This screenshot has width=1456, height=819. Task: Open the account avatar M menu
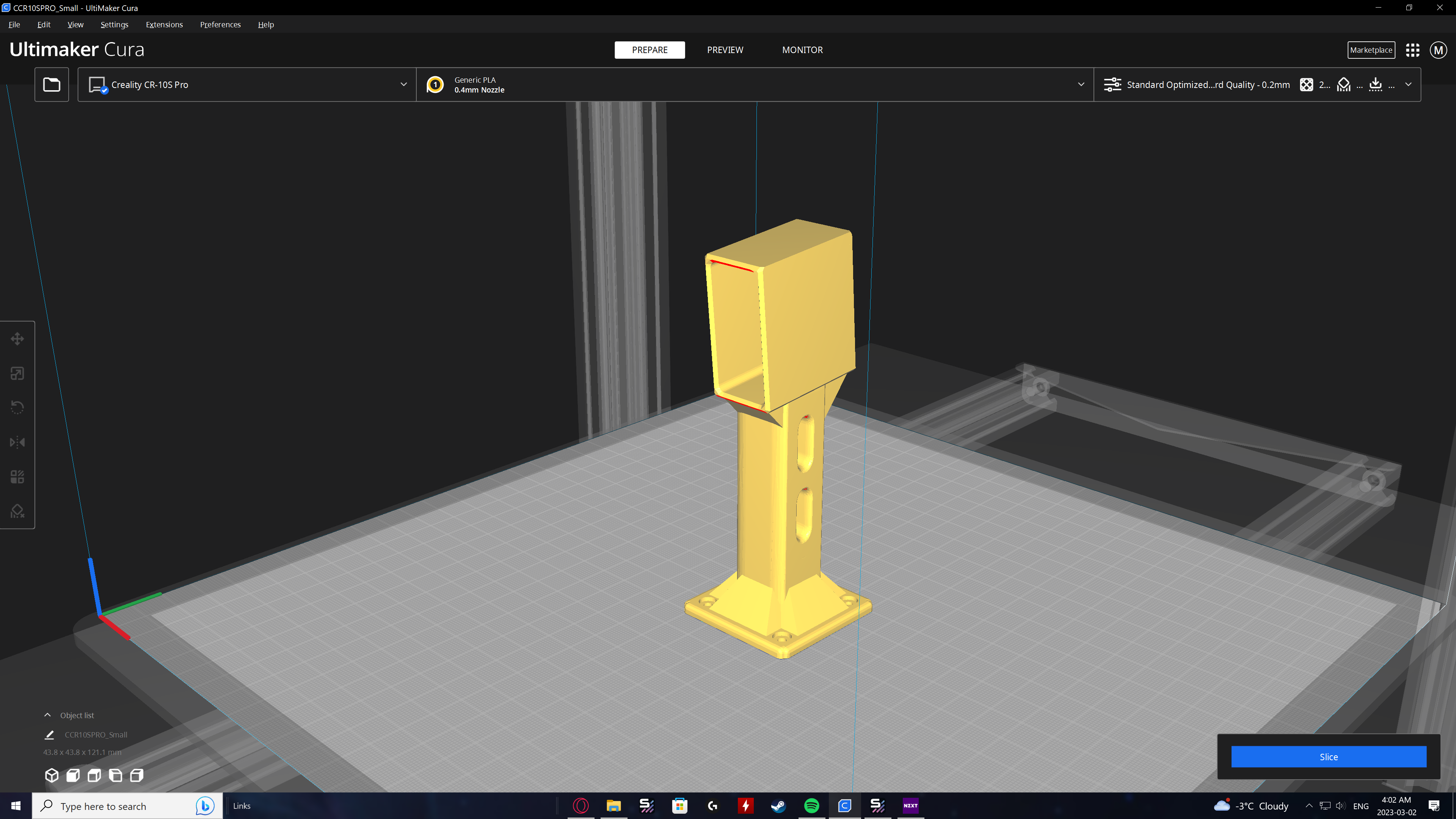1439,50
